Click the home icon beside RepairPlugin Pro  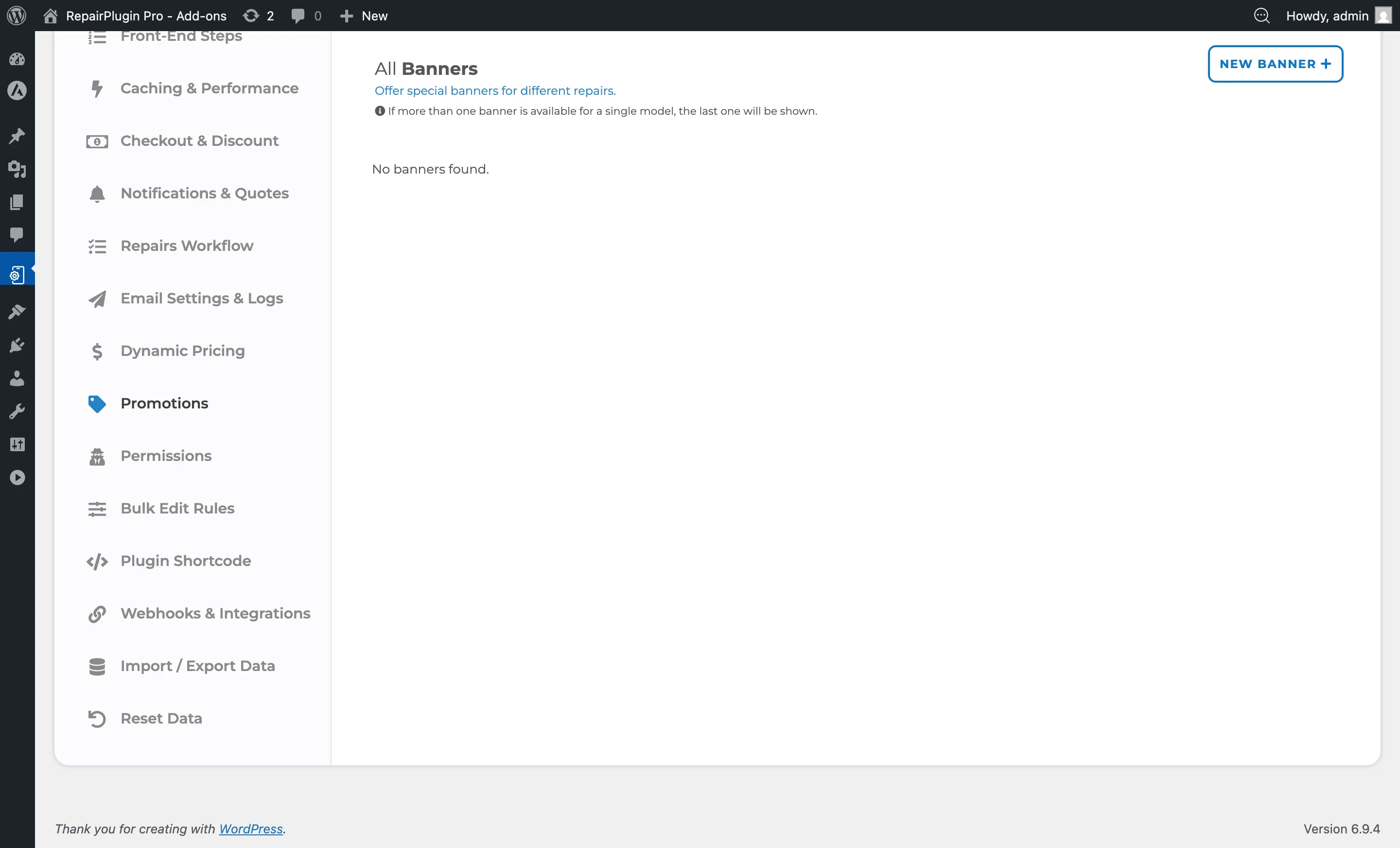point(50,16)
